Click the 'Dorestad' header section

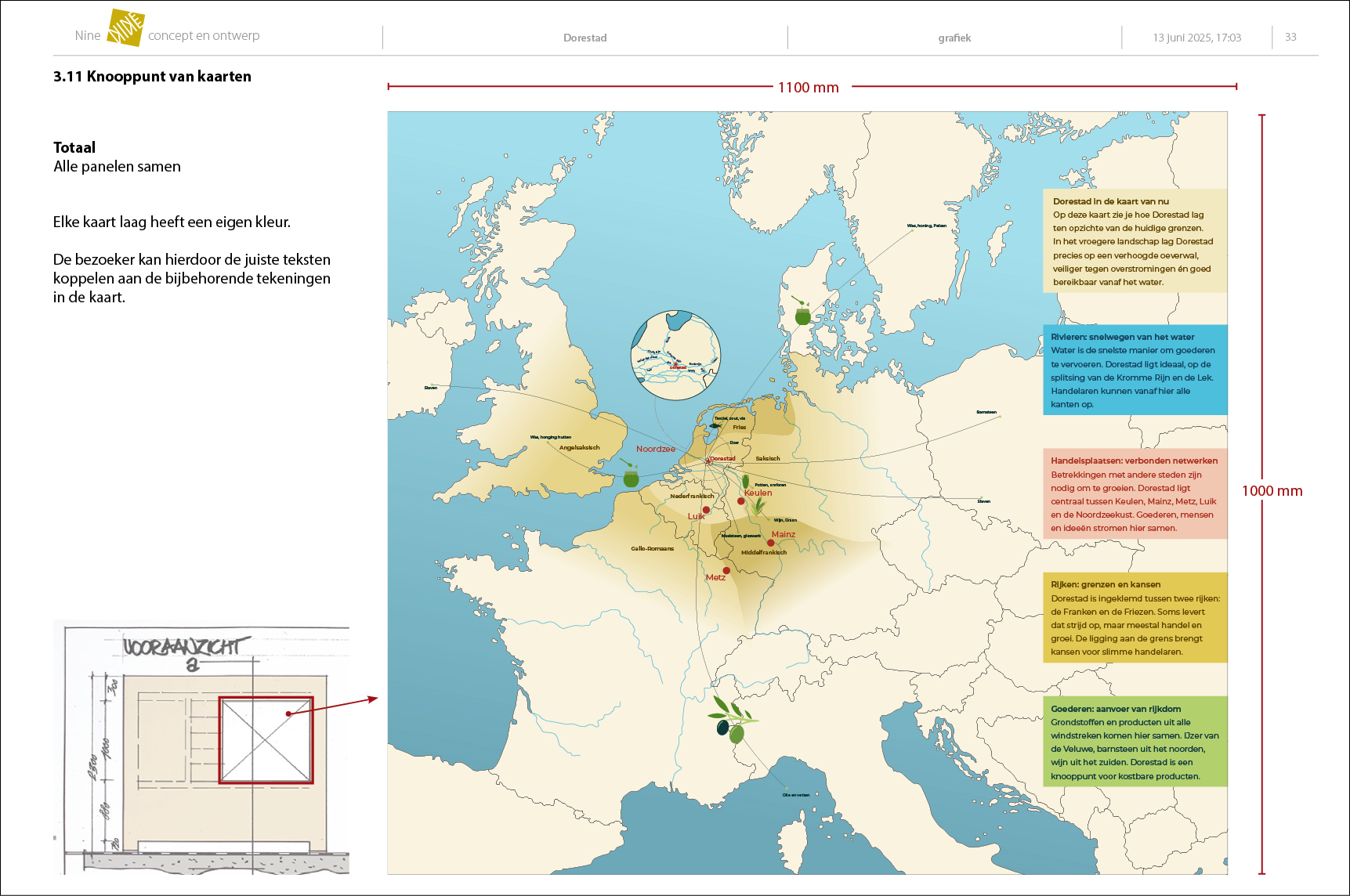pyautogui.click(x=585, y=38)
